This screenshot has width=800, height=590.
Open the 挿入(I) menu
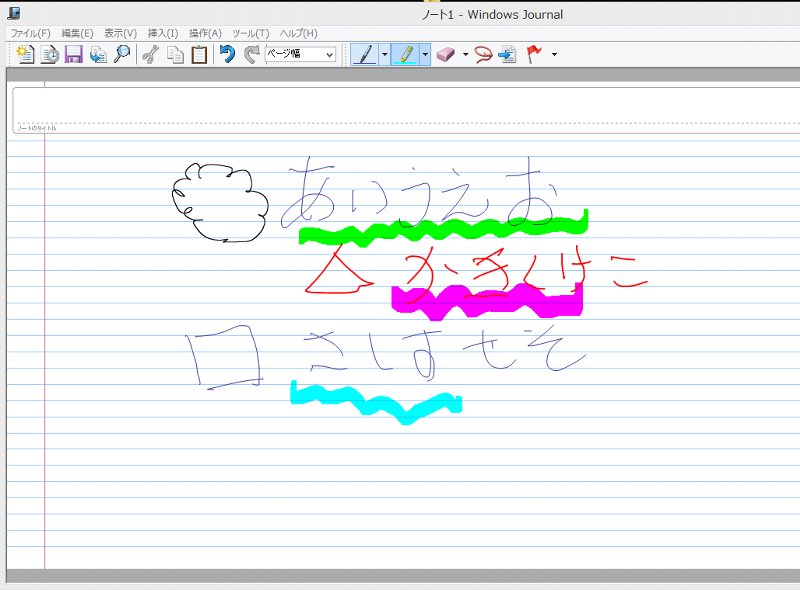coord(162,33)
